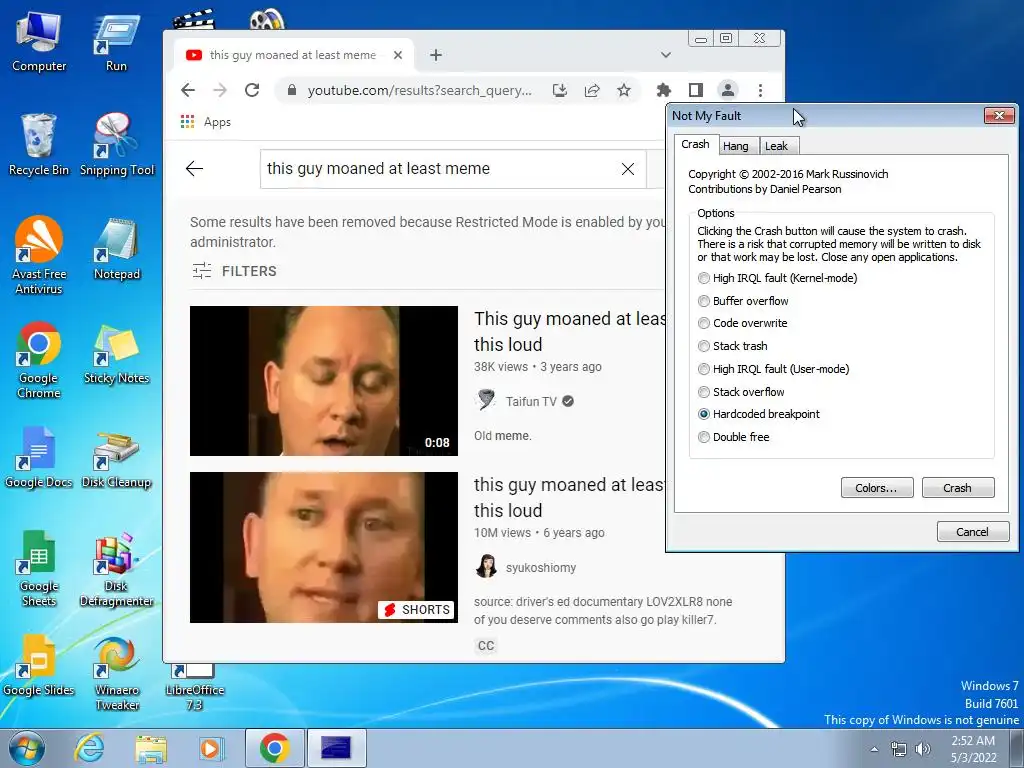Open Chrome extensions puzzle icon
The image size is (1024, 768).
point(664,90)
